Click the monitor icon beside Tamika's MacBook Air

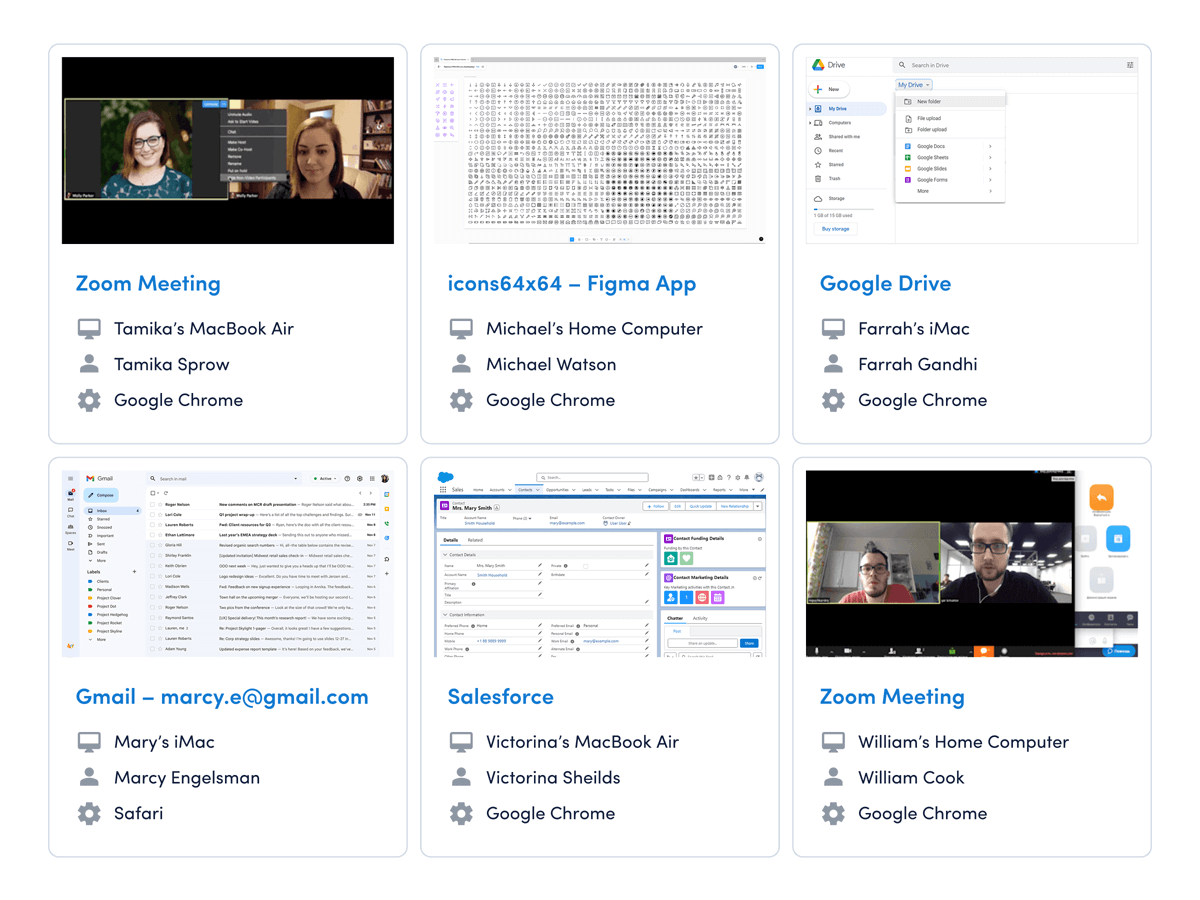89,329
